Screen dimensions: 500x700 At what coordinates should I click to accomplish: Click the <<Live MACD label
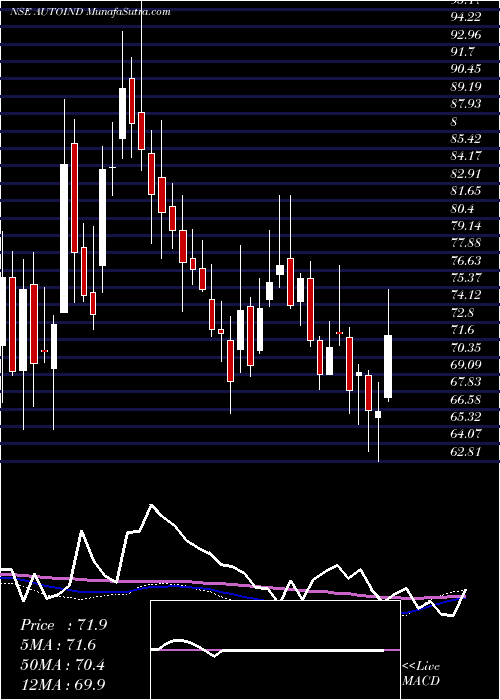(421, 674)
